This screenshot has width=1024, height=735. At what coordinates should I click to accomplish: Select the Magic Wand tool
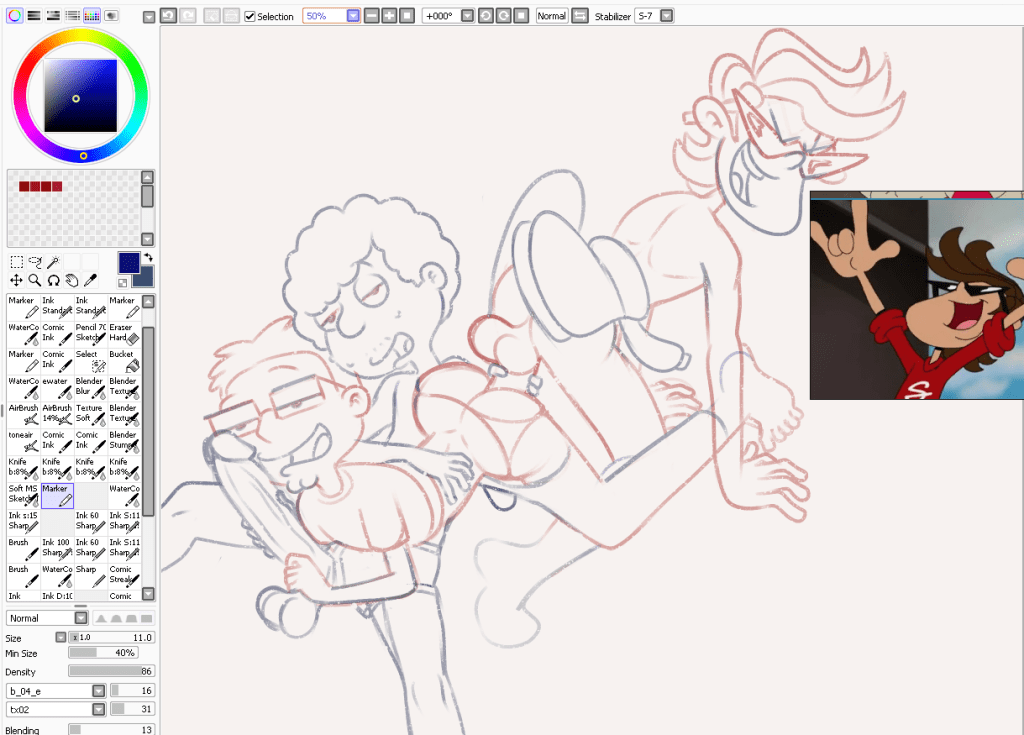click(53, 262)
